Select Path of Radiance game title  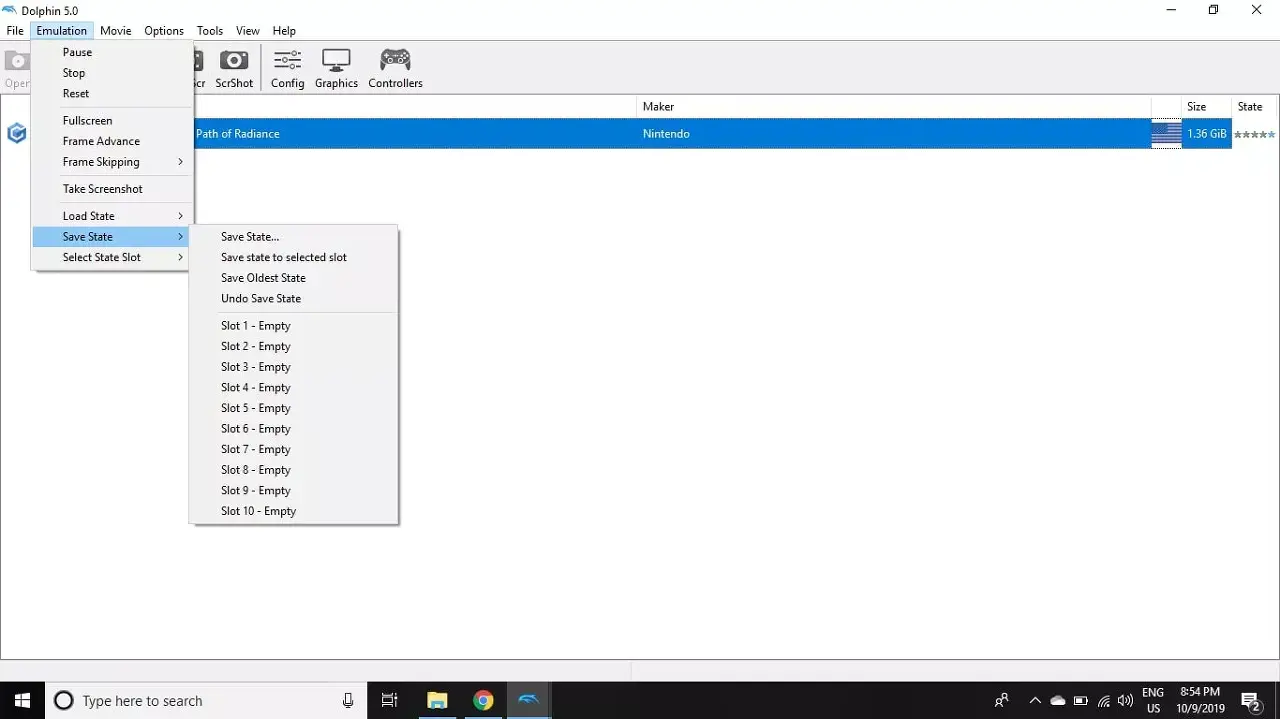pos(238,134)
